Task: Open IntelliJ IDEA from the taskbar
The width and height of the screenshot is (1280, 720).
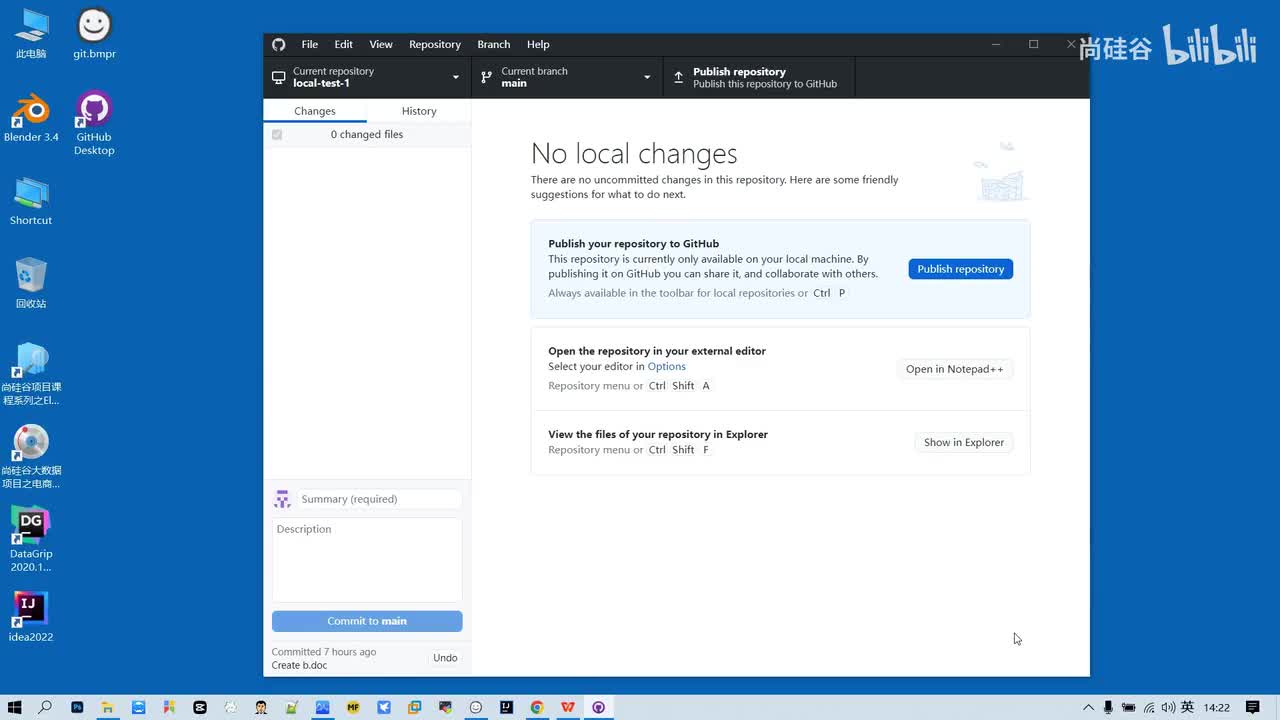Action: point(507,707)
